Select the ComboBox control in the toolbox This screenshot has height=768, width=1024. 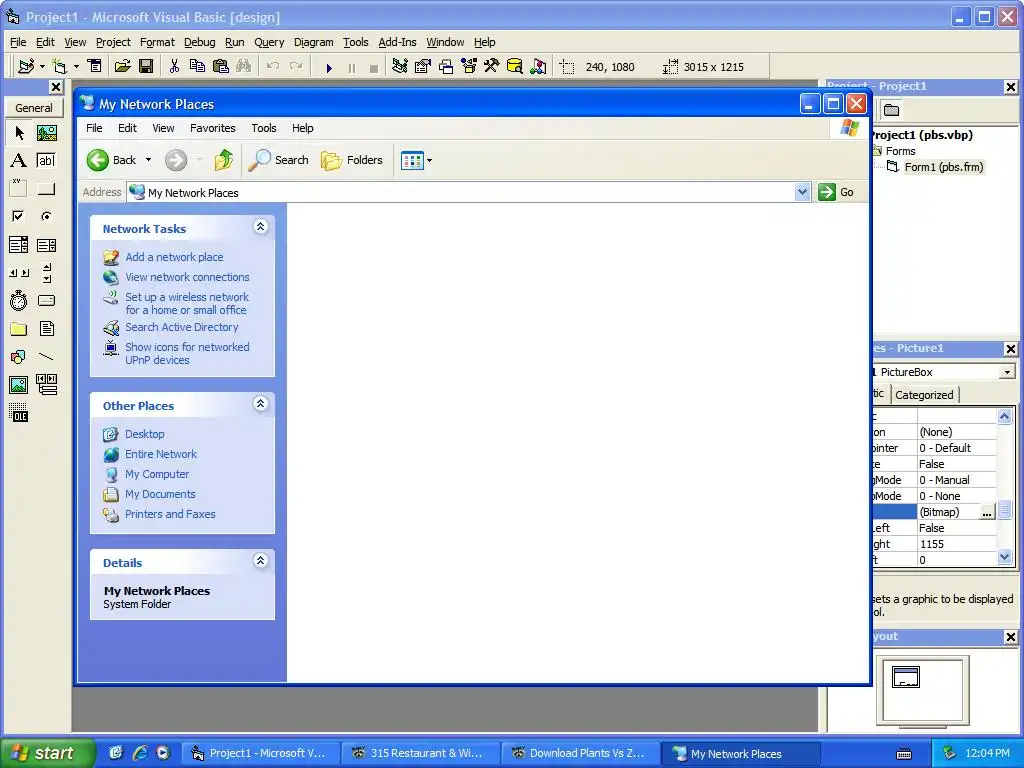point(19,245)
